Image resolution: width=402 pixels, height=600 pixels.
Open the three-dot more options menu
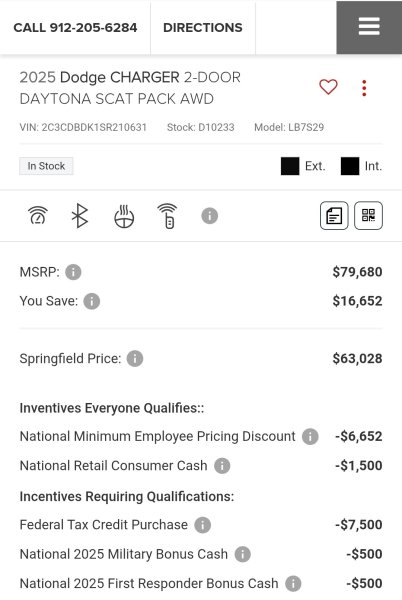pos(364,88)
